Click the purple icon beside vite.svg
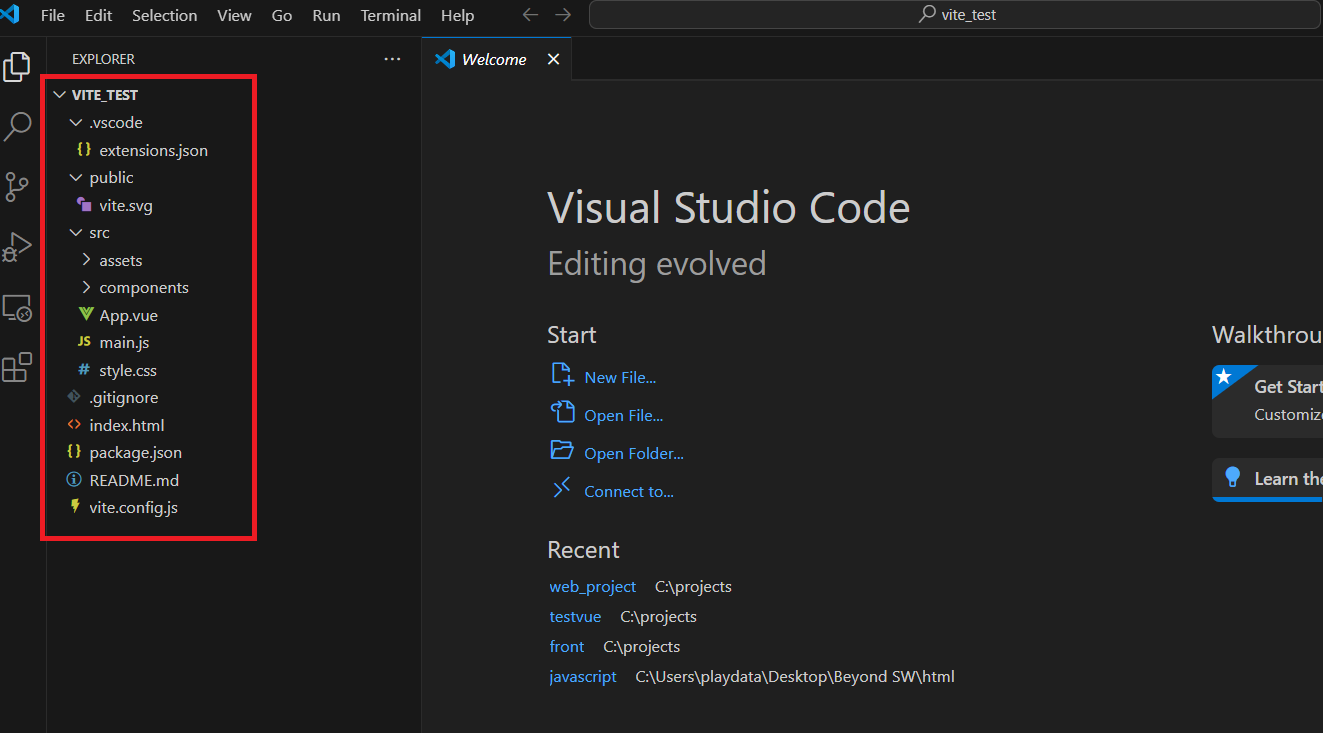This screenshot has height=733, width=1323. [x=84, y=205]
